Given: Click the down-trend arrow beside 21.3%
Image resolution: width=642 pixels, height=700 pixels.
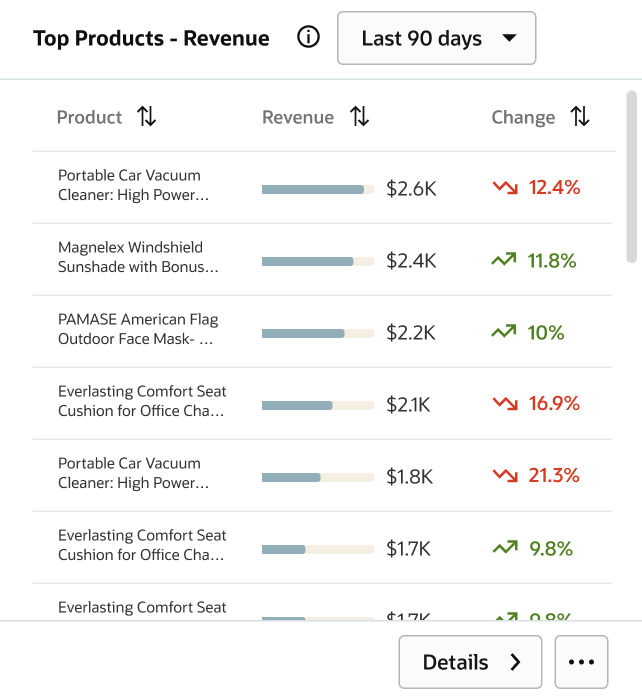Looking at the screenshot, I should pos(504,476).
